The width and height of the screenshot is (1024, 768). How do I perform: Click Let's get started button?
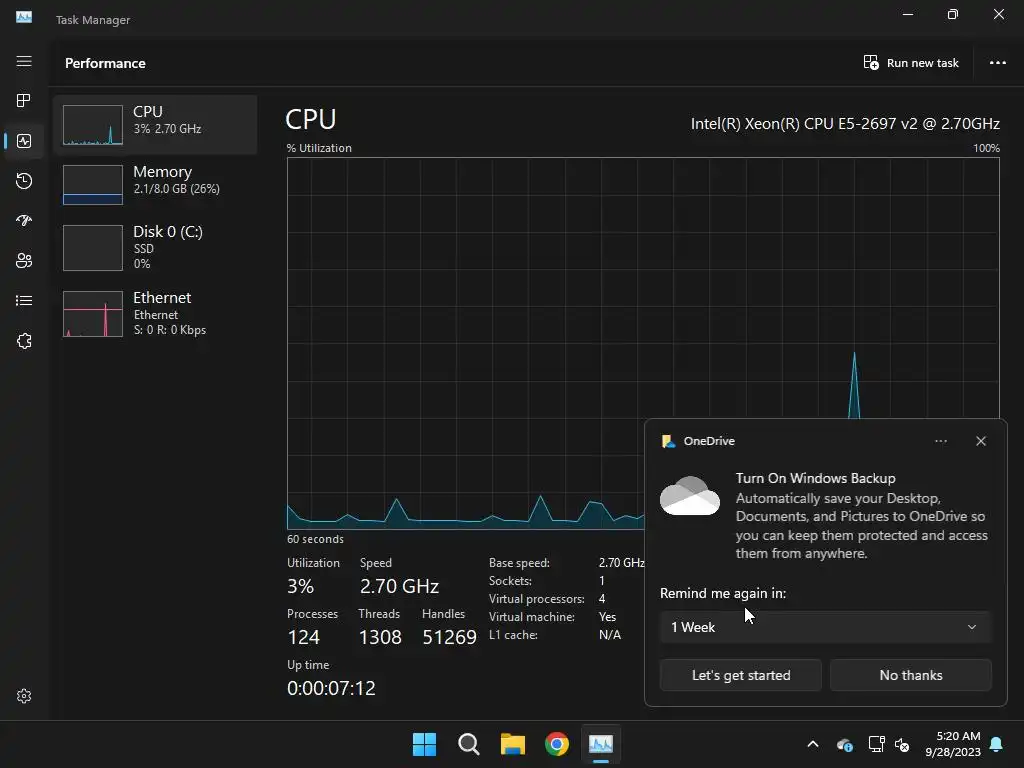(741, 675)
